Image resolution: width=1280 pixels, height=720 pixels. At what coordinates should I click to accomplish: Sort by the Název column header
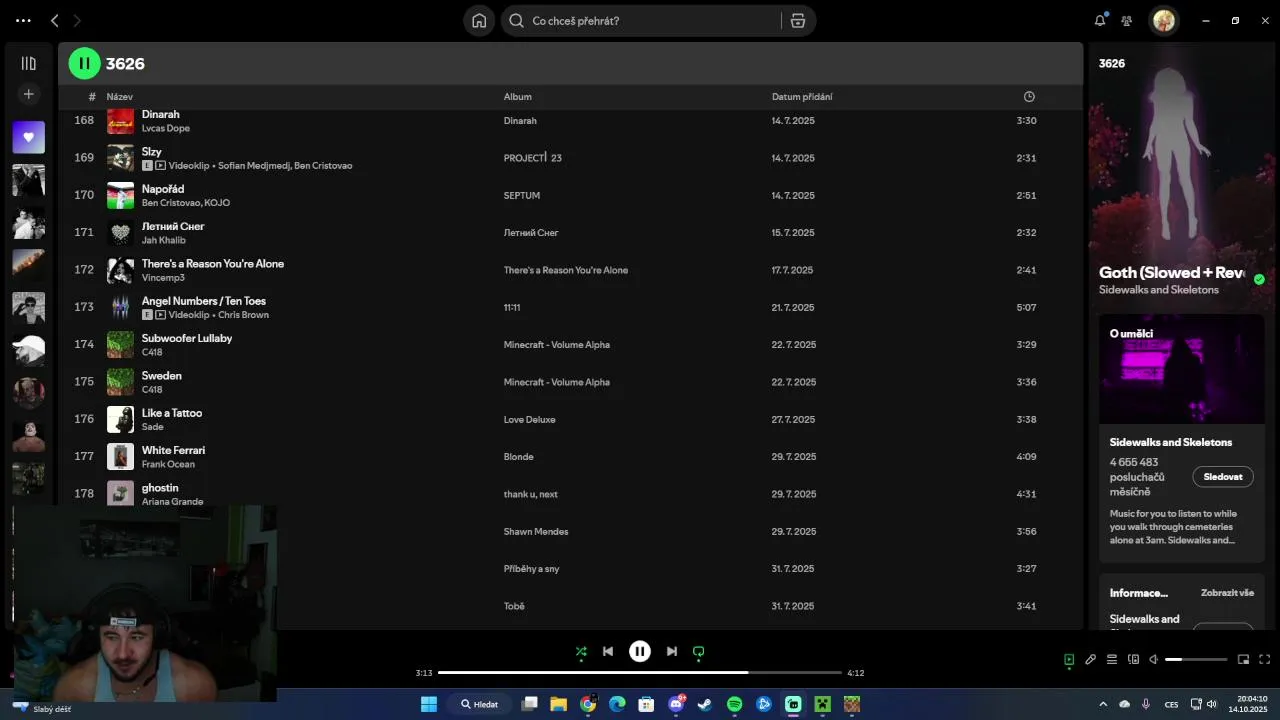[120, 97]
